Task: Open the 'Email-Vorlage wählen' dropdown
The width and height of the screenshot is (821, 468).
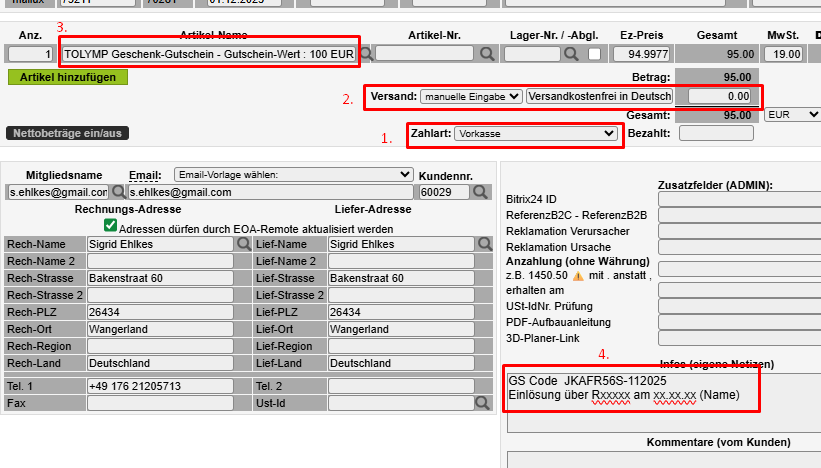Action: [x=293, y=174]
